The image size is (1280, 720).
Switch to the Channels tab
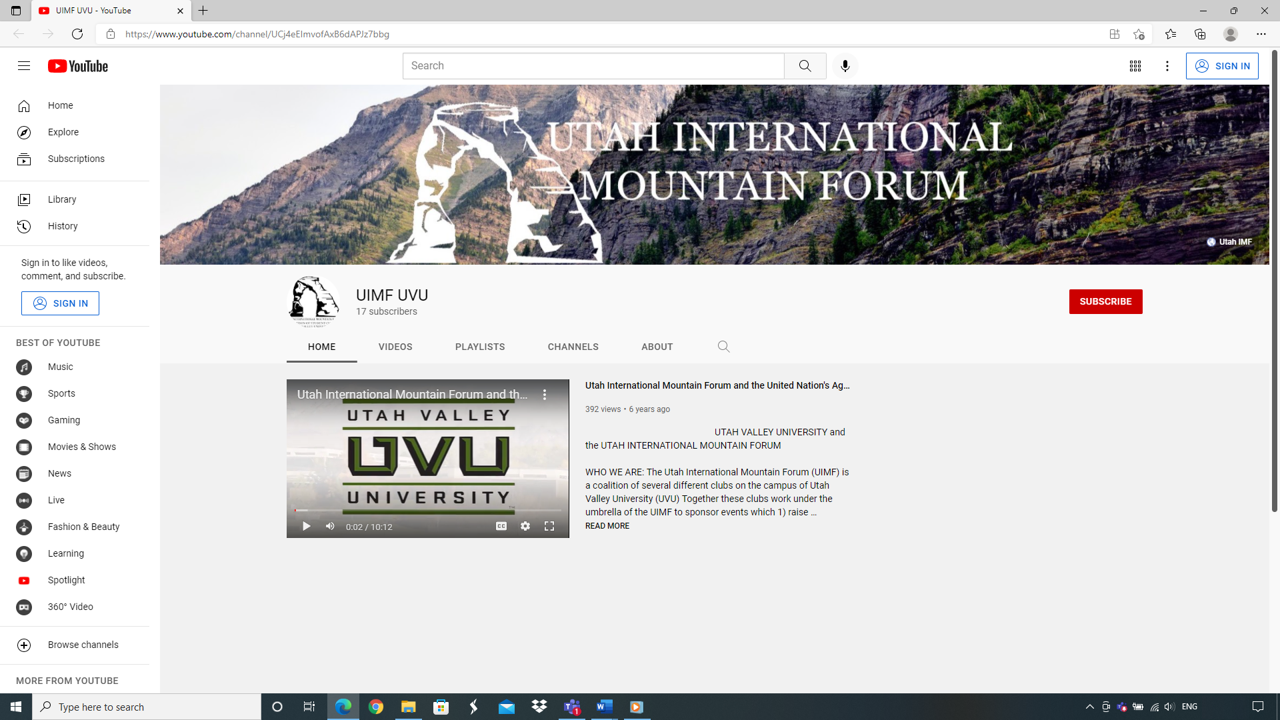[x=573, y=347]
